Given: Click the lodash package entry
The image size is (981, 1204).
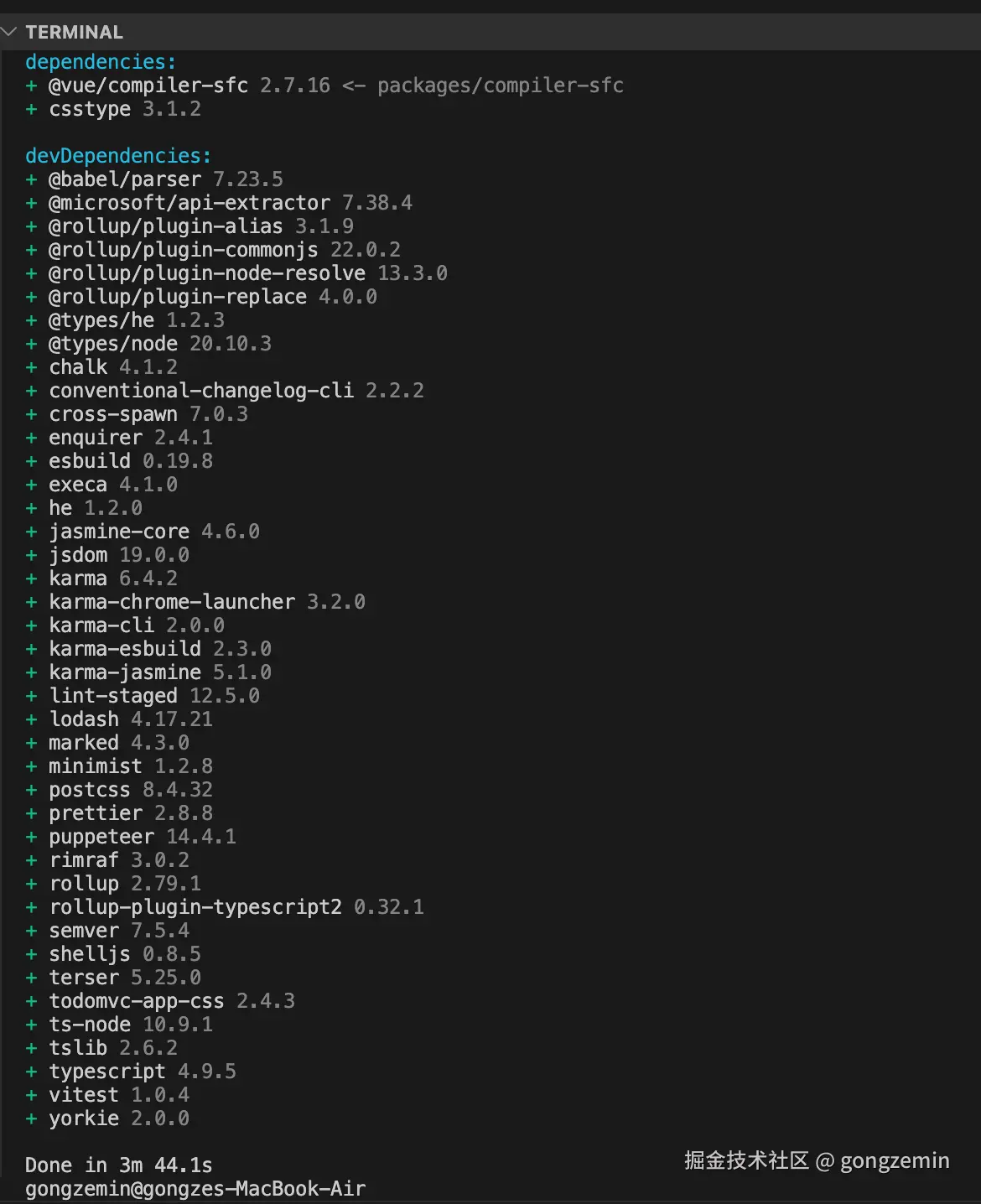Looking at the screenshot, I should pyautogui.click(x=84, y=719).
